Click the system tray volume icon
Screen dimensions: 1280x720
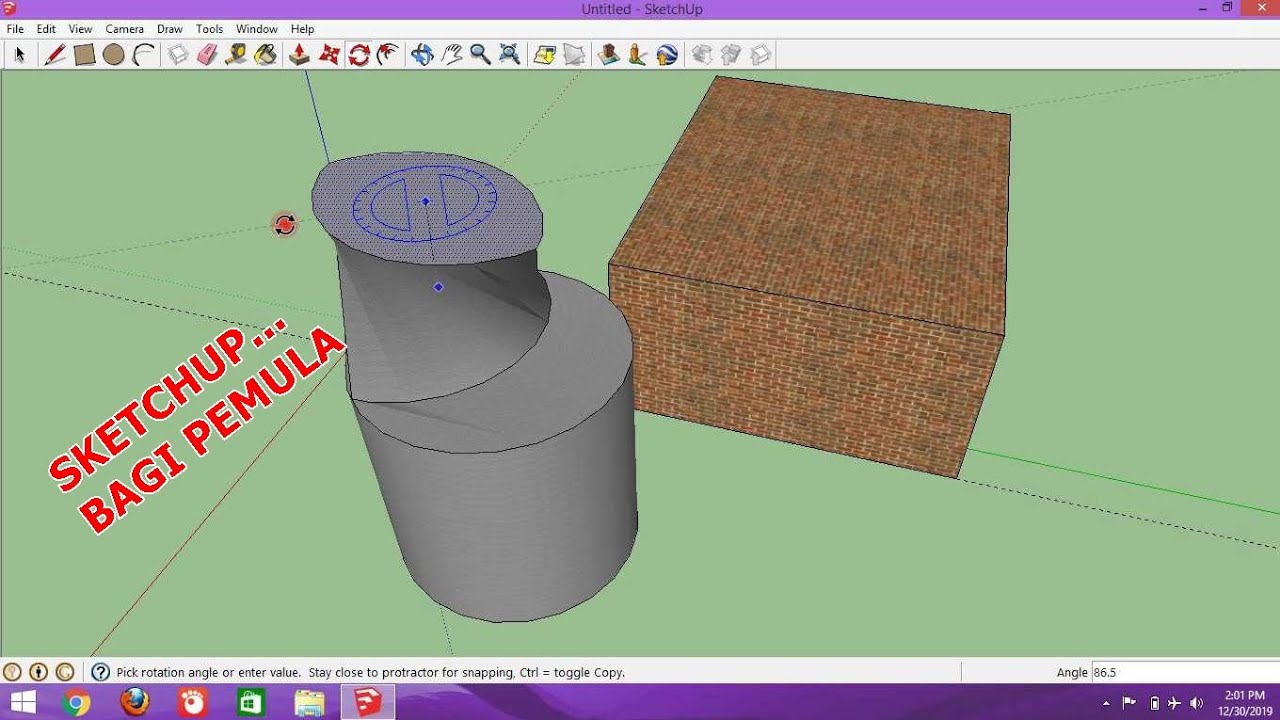coord(1197,703)
